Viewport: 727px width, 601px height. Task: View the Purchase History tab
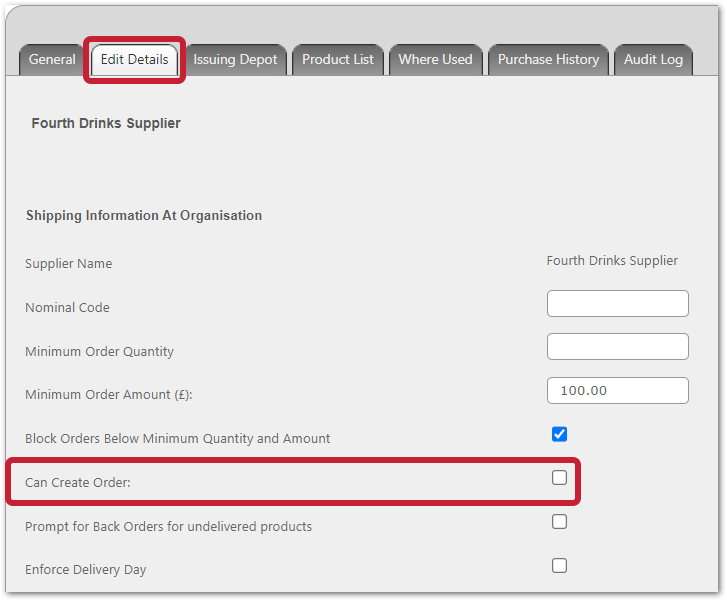(548, 60)
